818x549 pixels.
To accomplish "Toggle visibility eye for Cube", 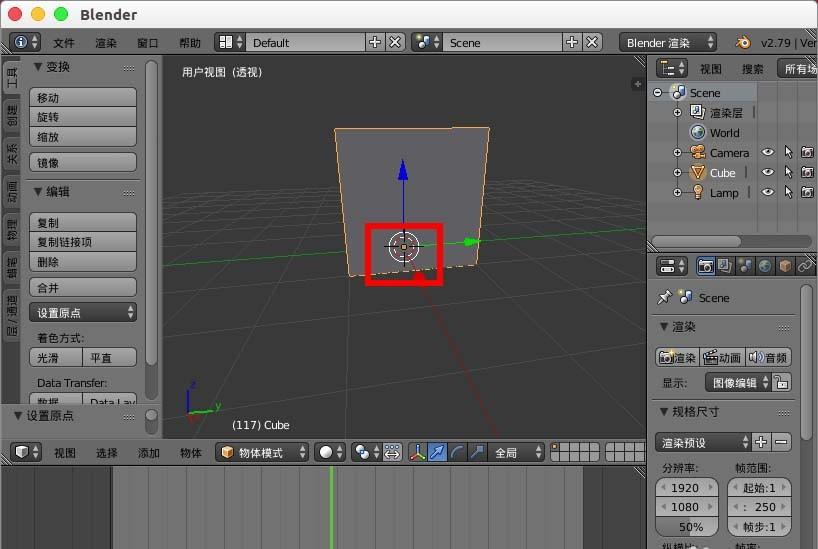I will coord(767,172).
